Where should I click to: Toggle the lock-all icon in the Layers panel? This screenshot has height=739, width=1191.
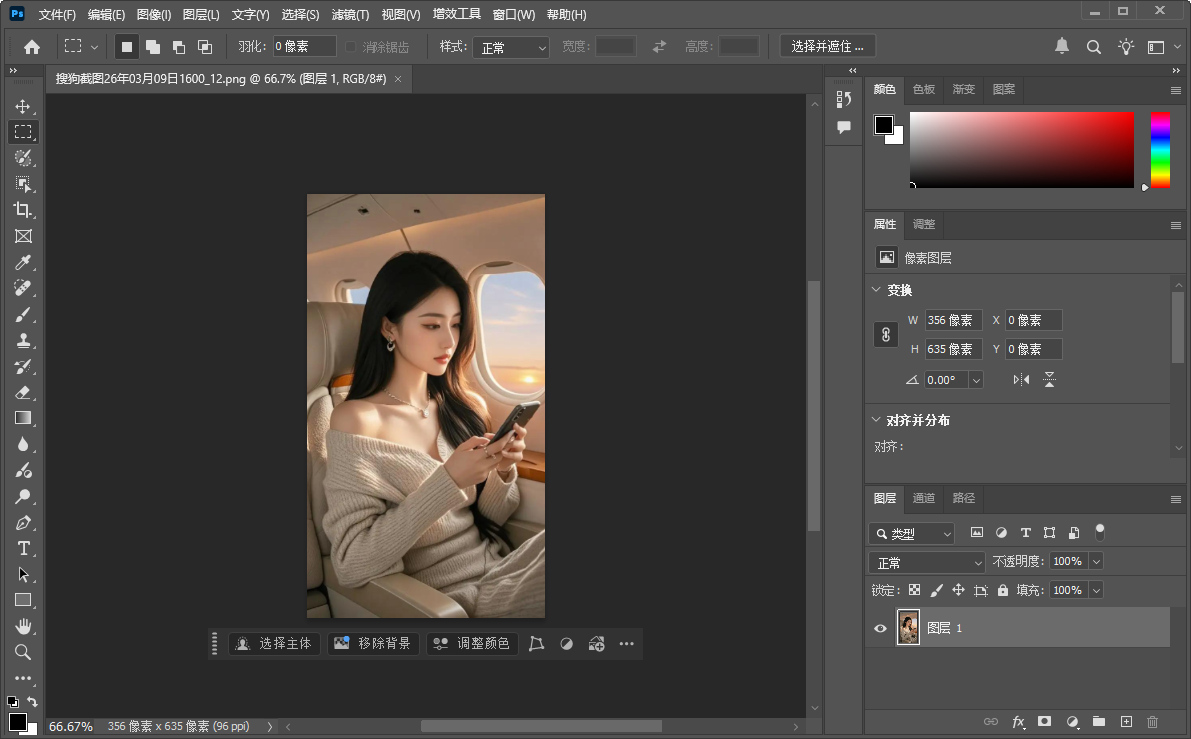1003,590
